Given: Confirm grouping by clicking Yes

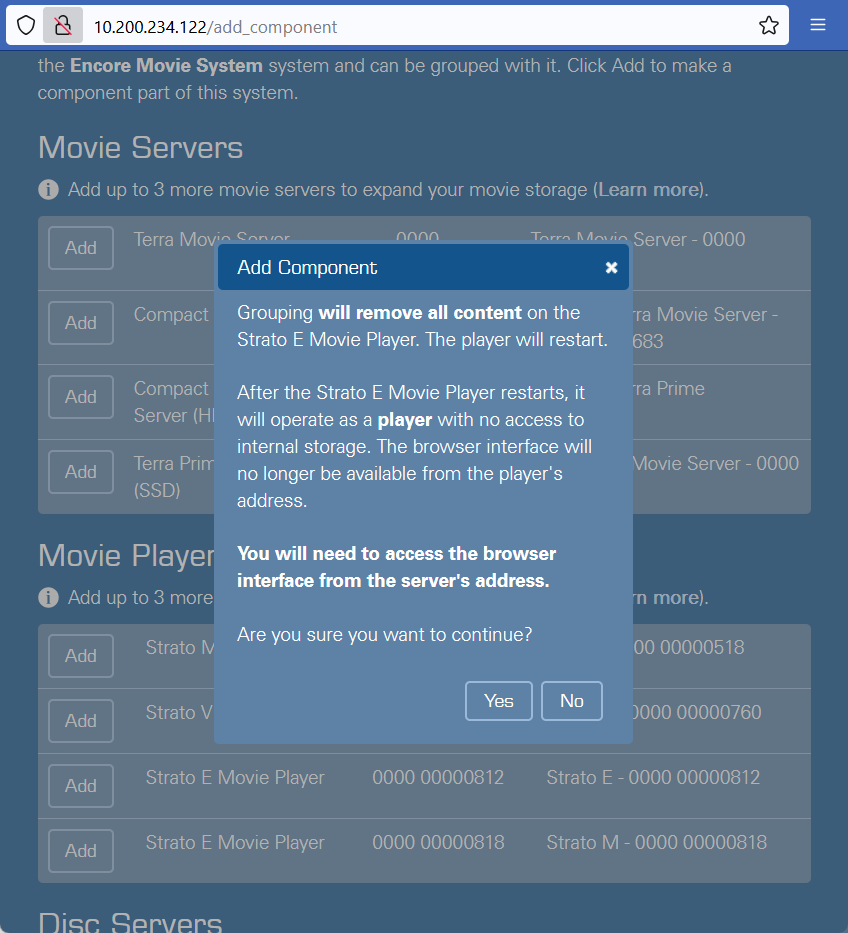Looking at the screenshot, I should click(498, 701).
